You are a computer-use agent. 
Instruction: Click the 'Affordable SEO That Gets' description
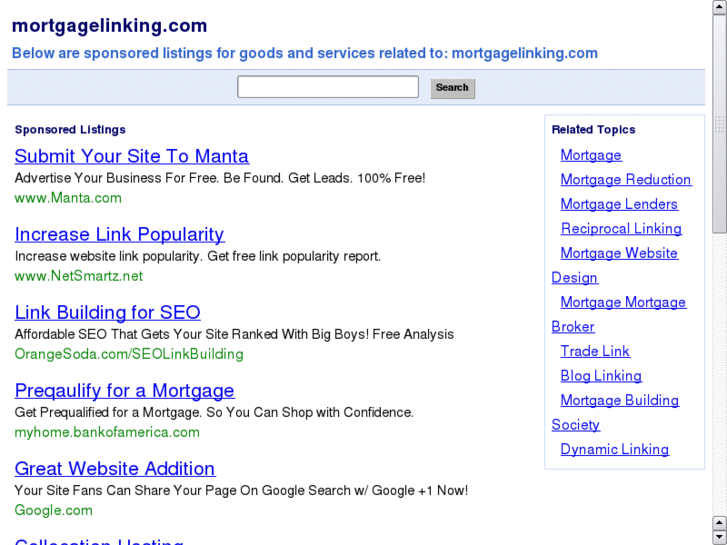pyautogui.click(x=234, y=334)
